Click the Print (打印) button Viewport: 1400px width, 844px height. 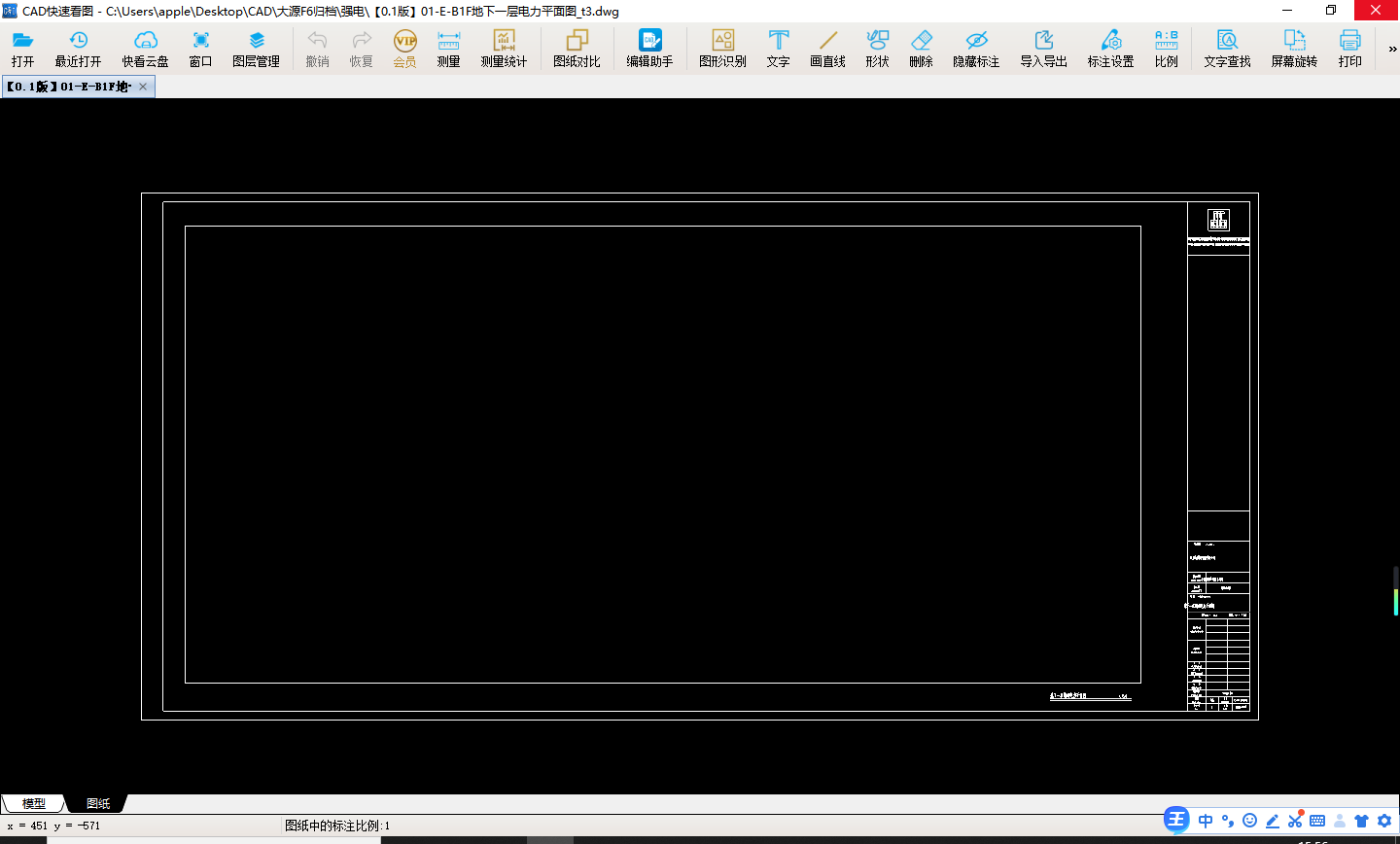(1349, 48)
